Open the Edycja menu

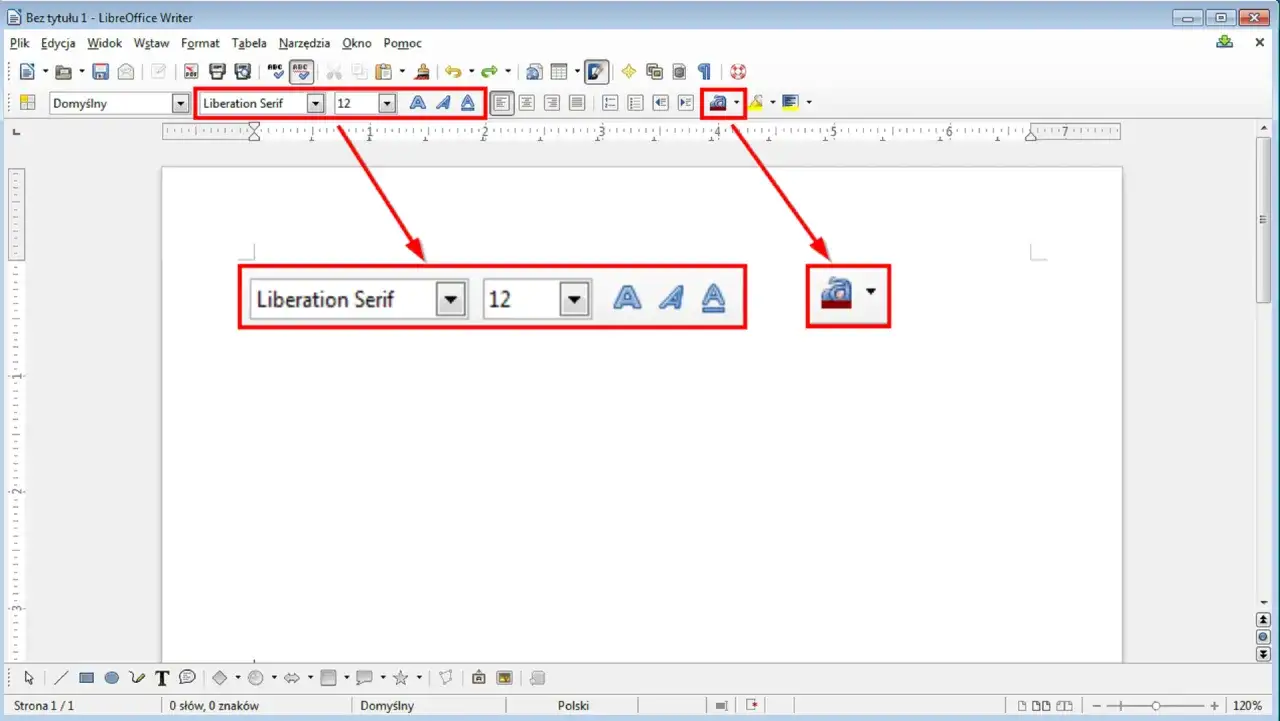pos(59,43)
